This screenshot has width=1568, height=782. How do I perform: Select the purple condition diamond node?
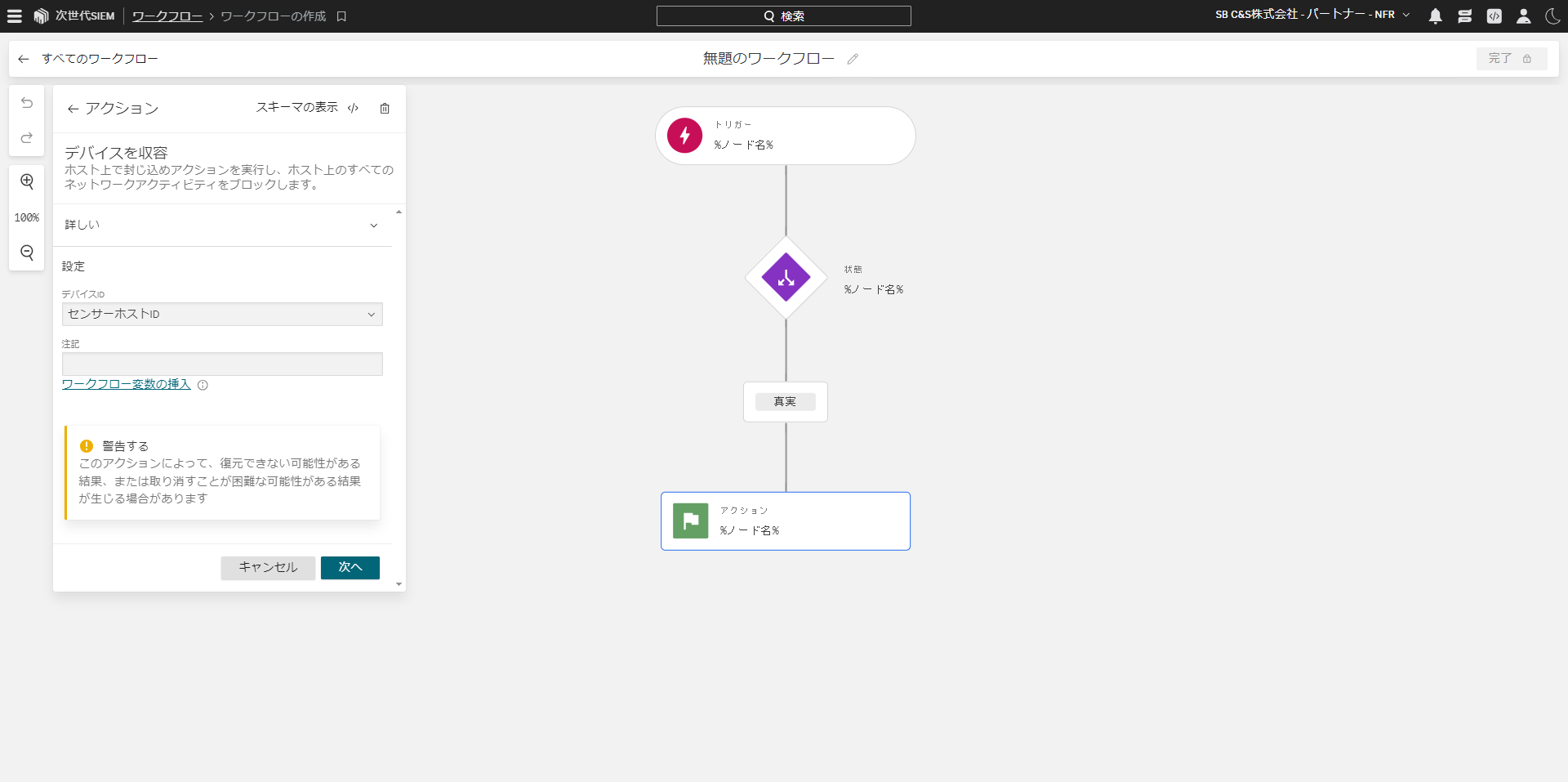[786, 278]
